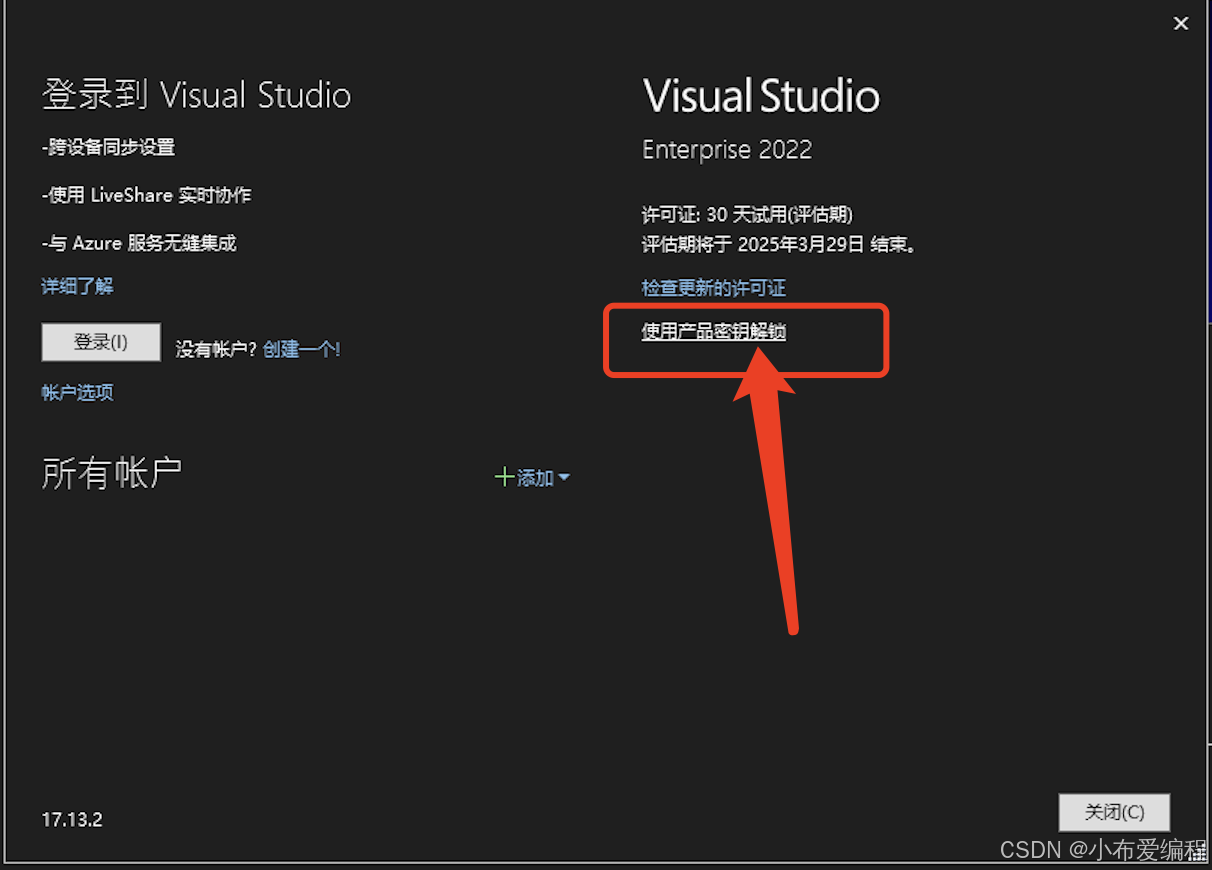Click the 登录到 Visual Studio heading

click(196, 95)
